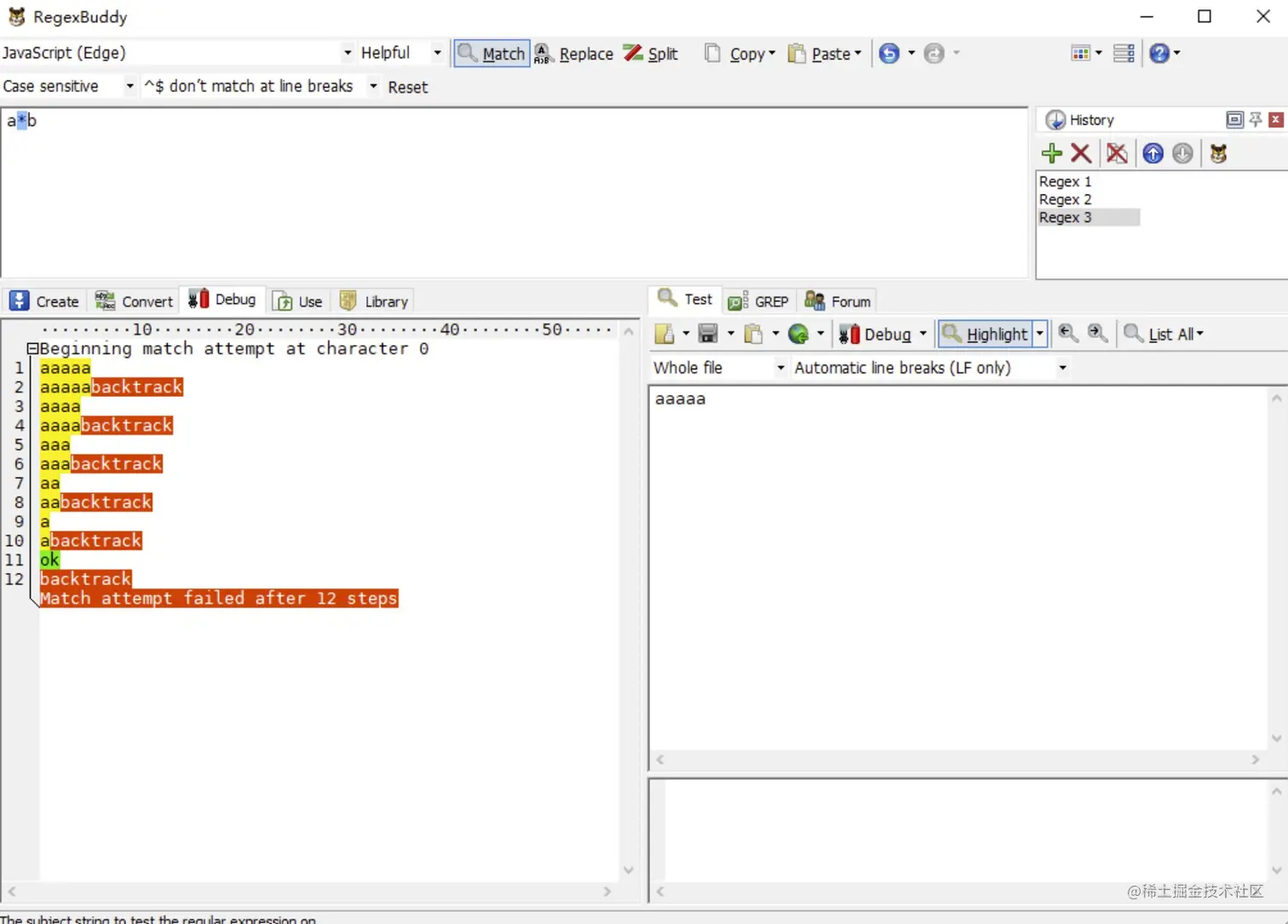
Task: Click the debug panel vertical scrollbar
Action: pos(629,600)
